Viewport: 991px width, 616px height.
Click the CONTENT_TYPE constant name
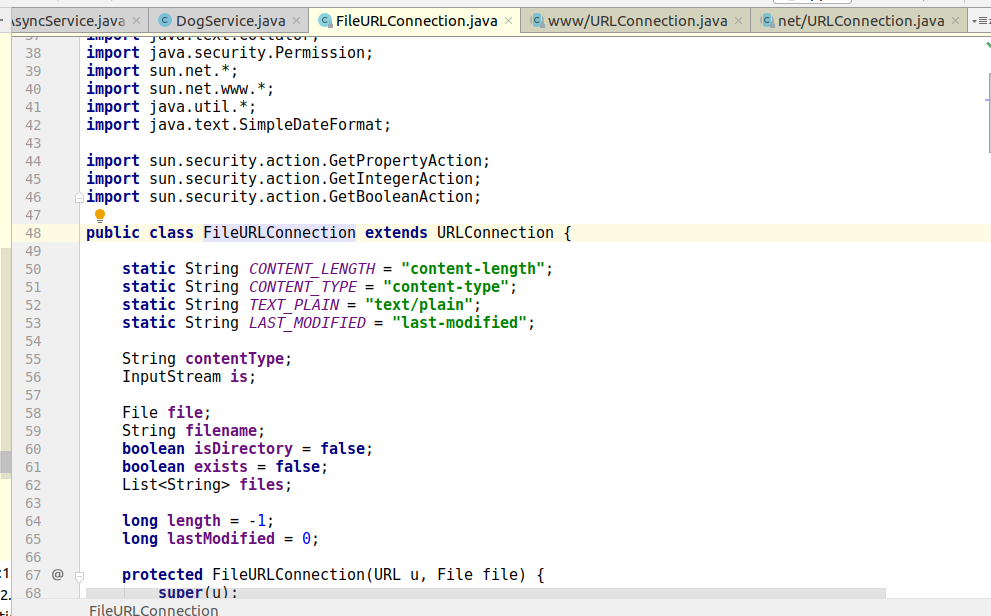pyautogui.click(x=303, y=287)
